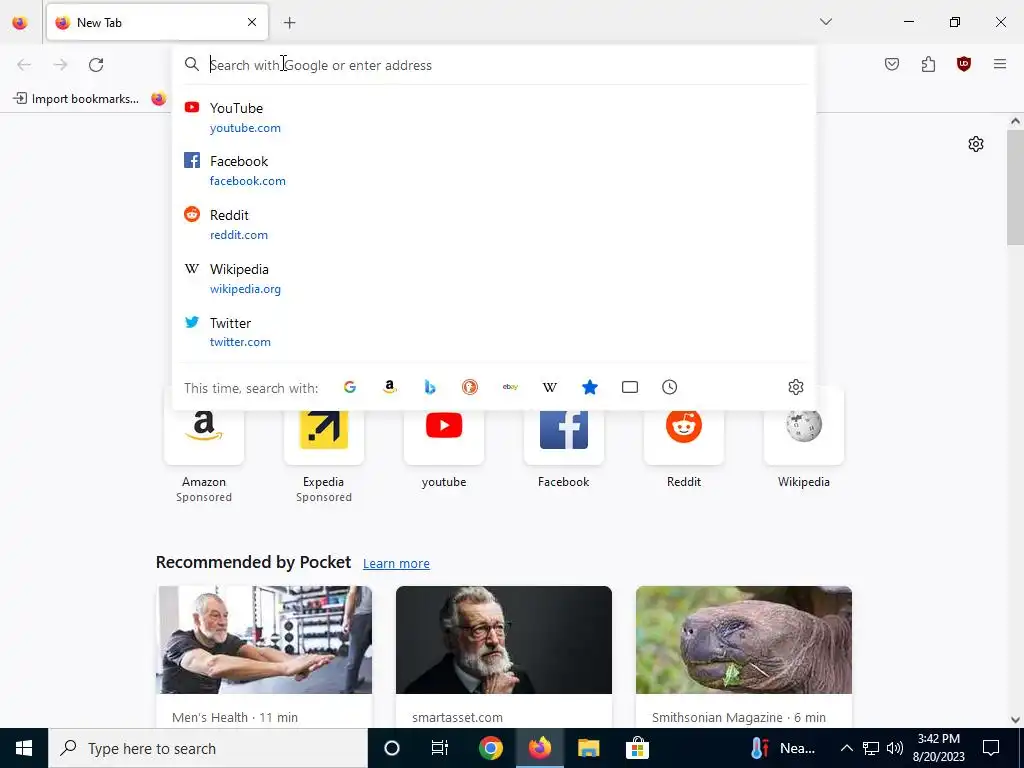Search this time with Google icon
Screen dimensions: 1024x768
[350, 387]
